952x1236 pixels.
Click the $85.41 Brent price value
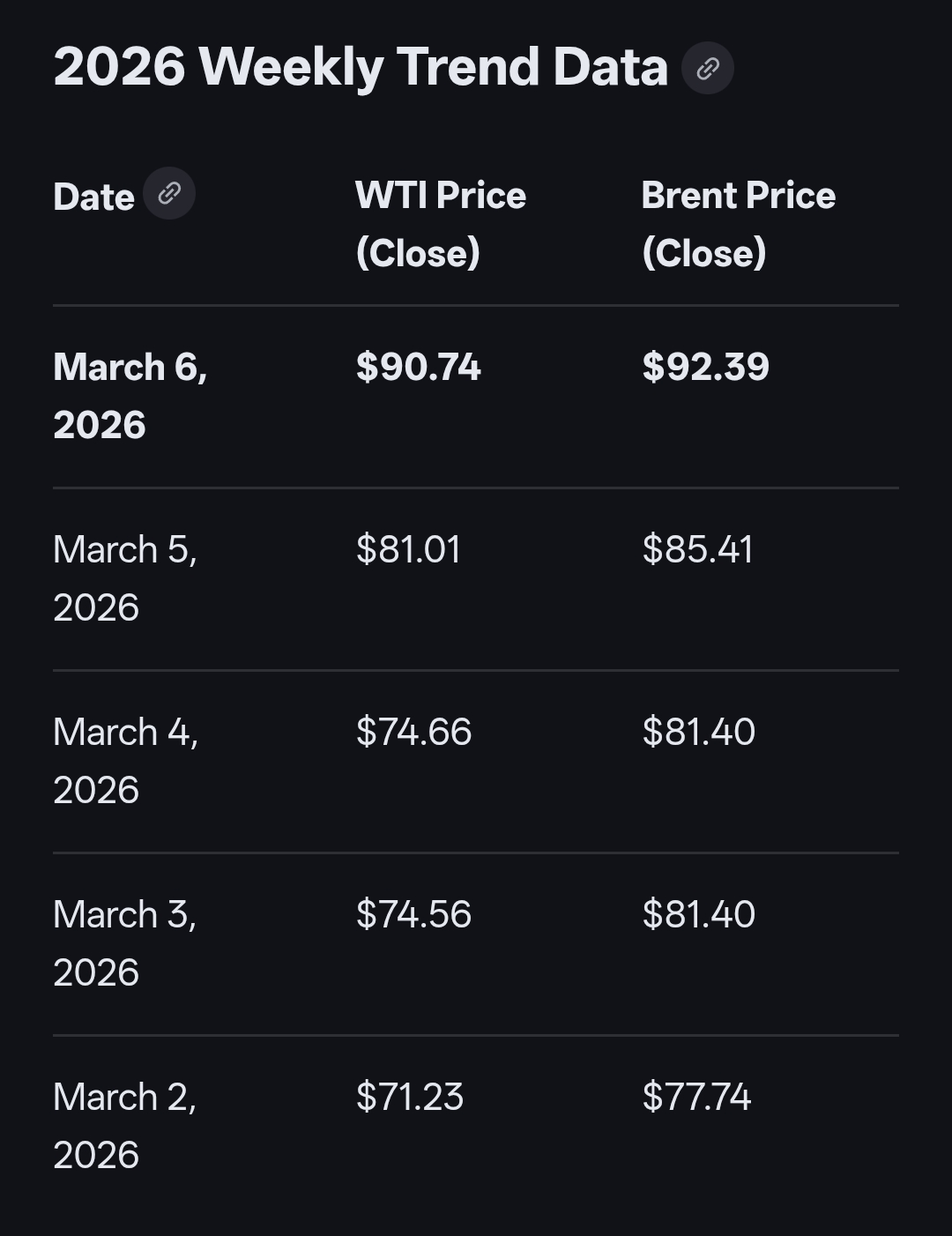tap(697, 549)
